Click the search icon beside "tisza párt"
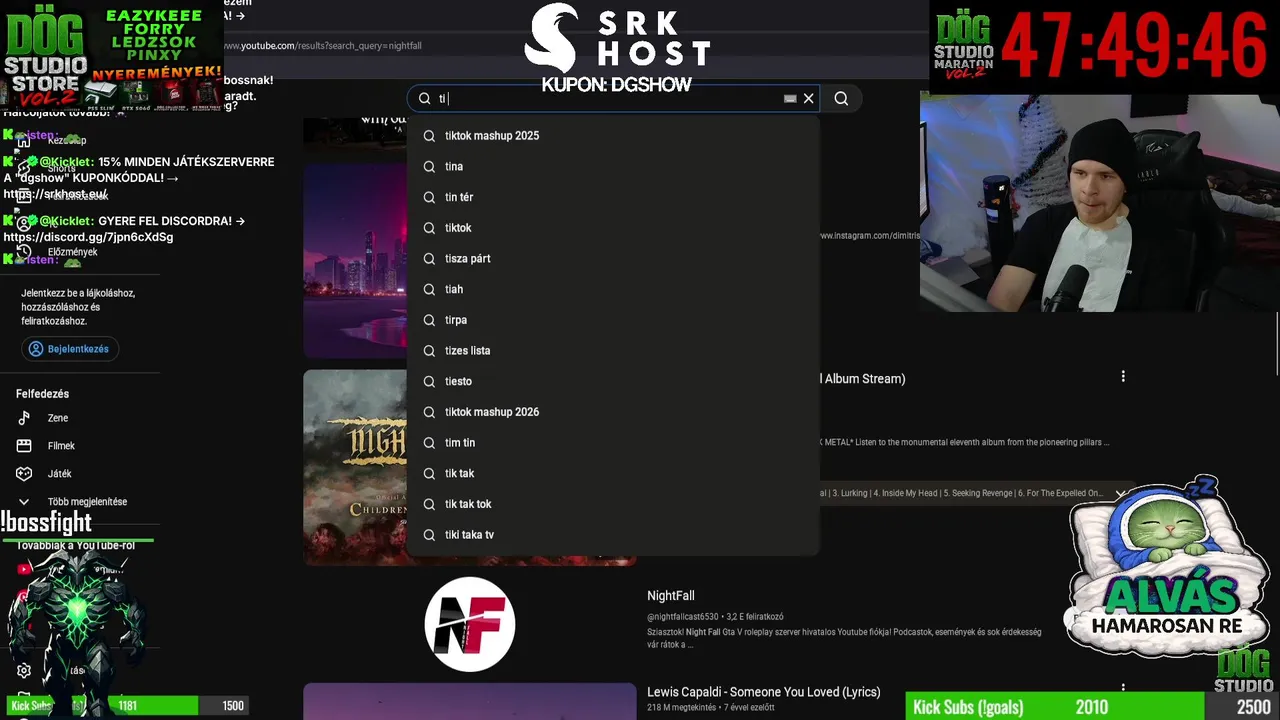Viewport: 1280px width, 720px height. (429, 259)
